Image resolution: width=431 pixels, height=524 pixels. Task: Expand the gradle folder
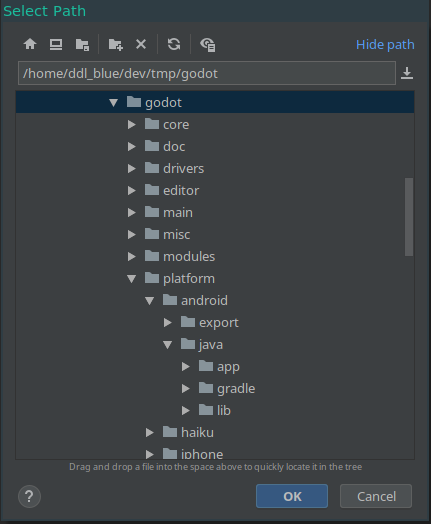[x=186, y=389]
